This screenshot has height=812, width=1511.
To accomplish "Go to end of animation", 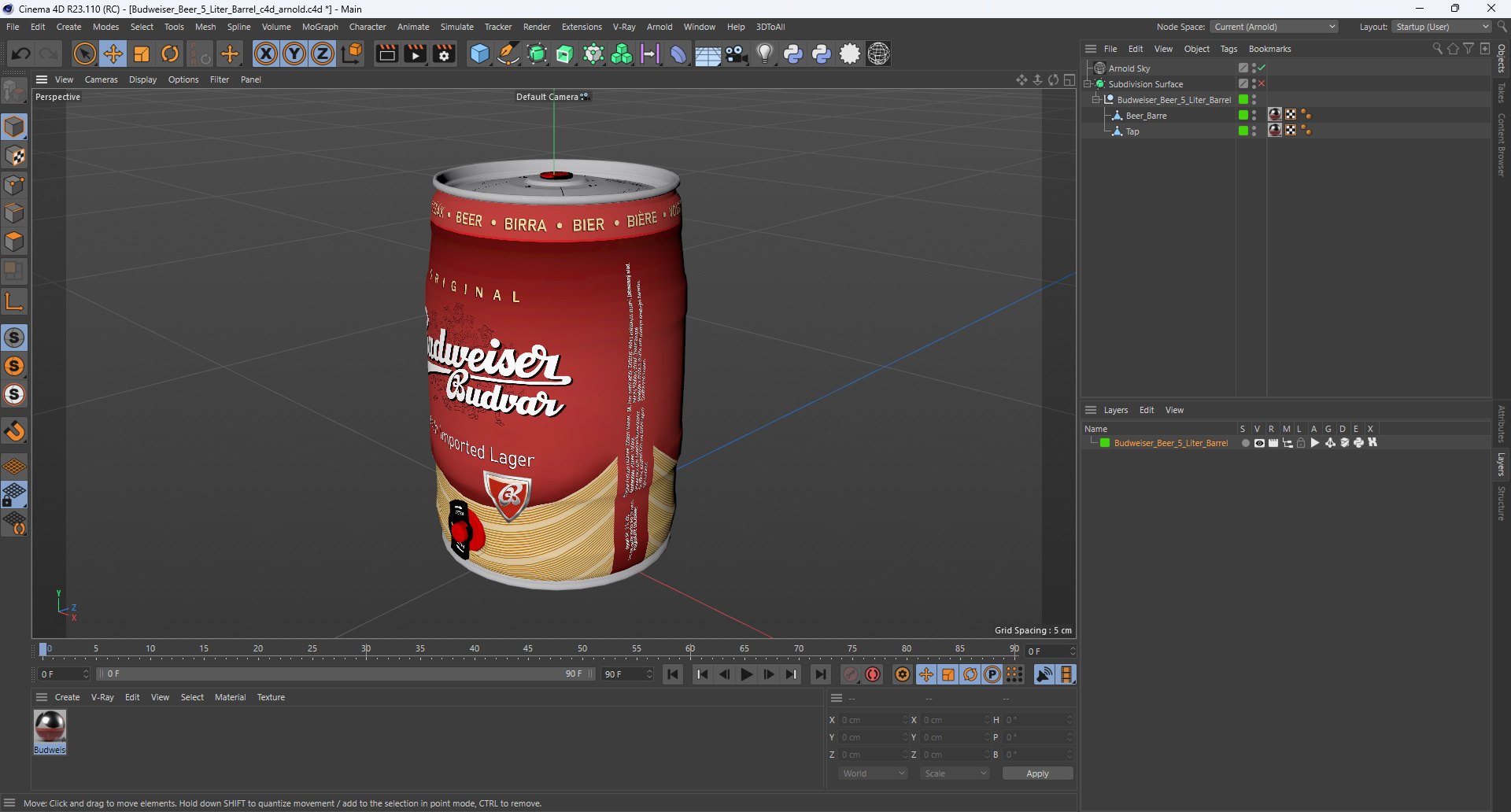I will (x=820, y=674).
